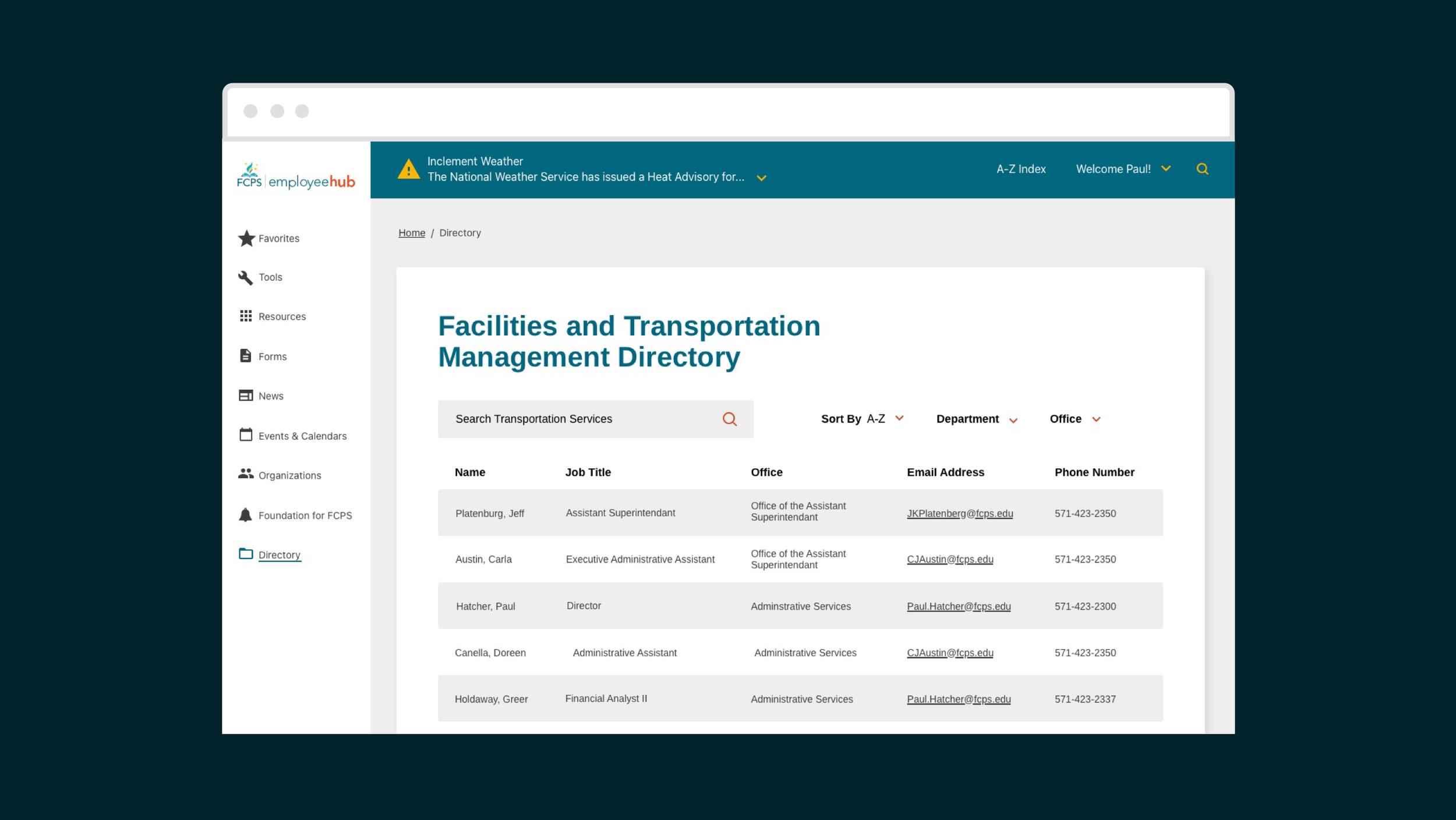The height and width of the screenshot is (820, 1456).
Task: Click the Foundation for FCPS bell icon
Action: [x=245, y=515]
